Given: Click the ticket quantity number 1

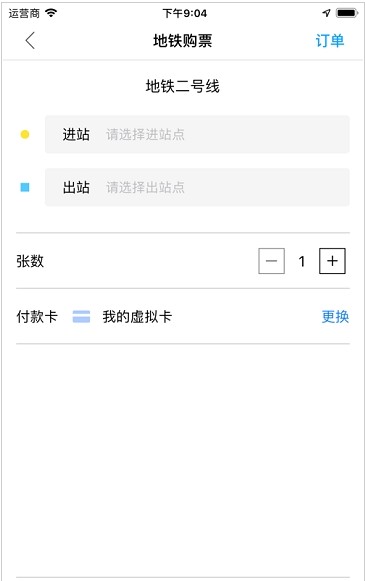Looking at the screenshot, I should 302,261.
